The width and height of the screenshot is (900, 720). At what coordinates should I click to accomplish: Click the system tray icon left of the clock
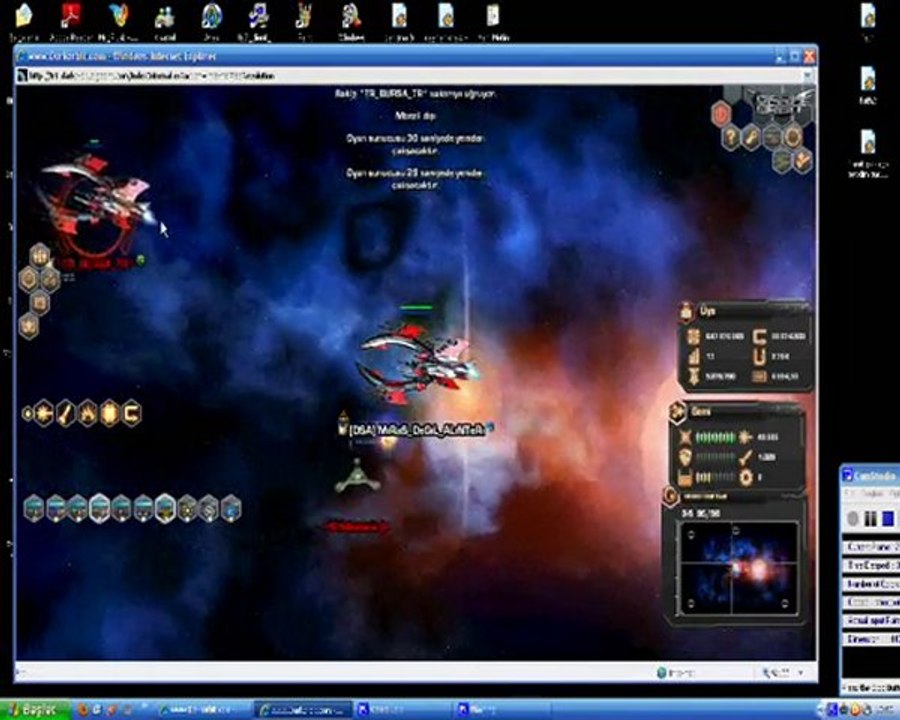(866, 711)
